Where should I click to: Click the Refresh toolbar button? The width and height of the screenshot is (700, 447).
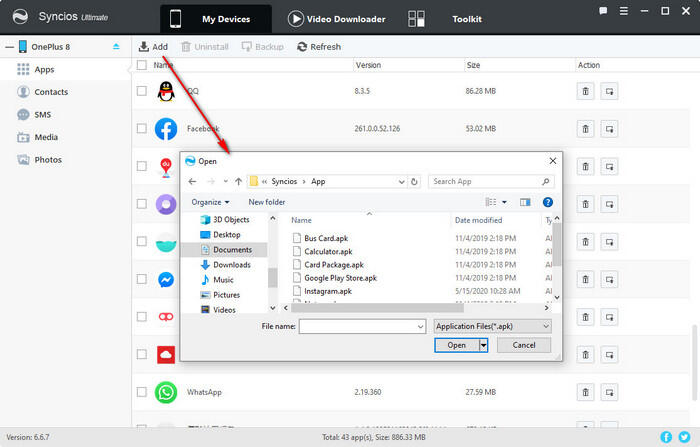coord(319,46)
